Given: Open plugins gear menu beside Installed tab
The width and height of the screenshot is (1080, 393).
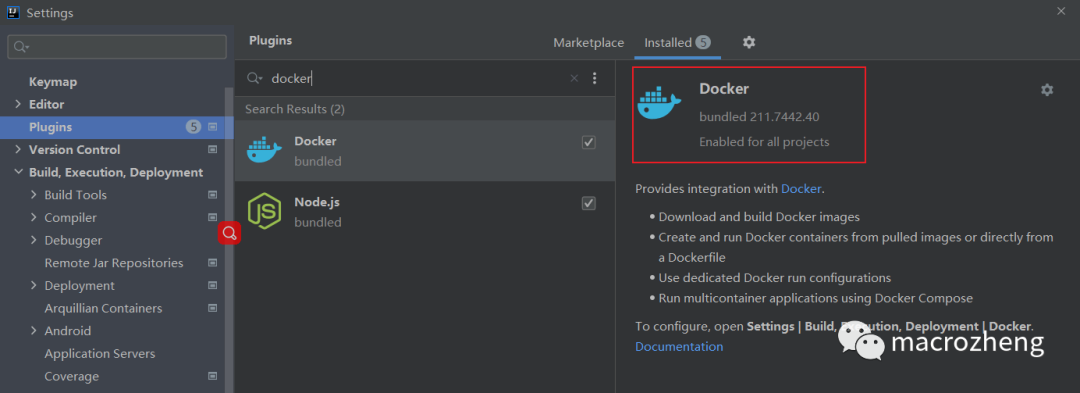Looking at the screenshot, I should point(749,43).
